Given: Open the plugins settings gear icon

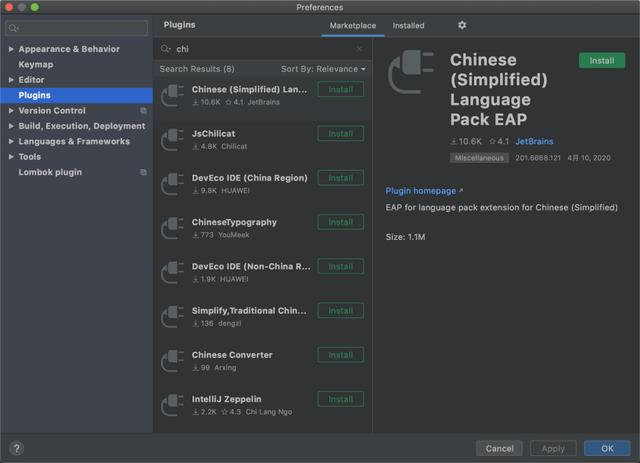Looking at the screenshot, I should (462, 25).
